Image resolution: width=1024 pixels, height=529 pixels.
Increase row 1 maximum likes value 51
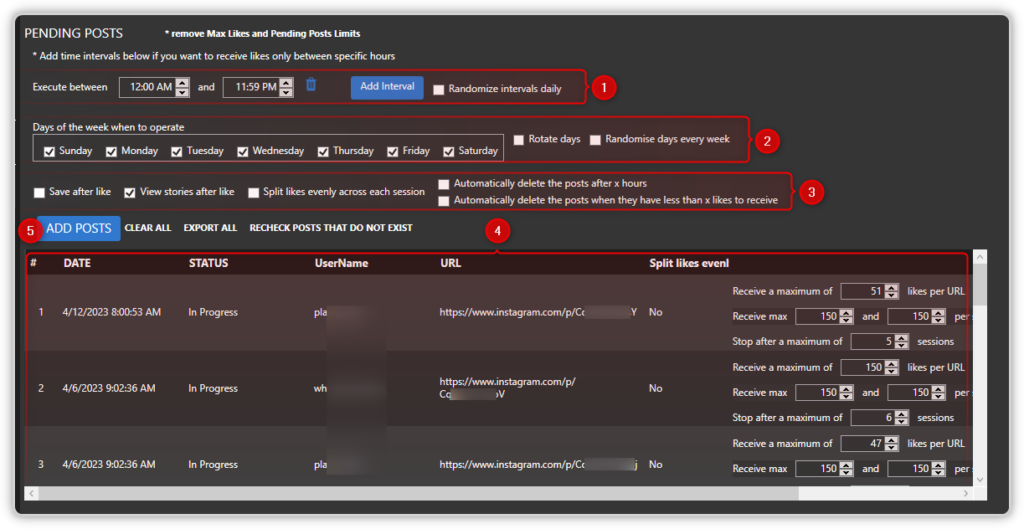[892, 287]
